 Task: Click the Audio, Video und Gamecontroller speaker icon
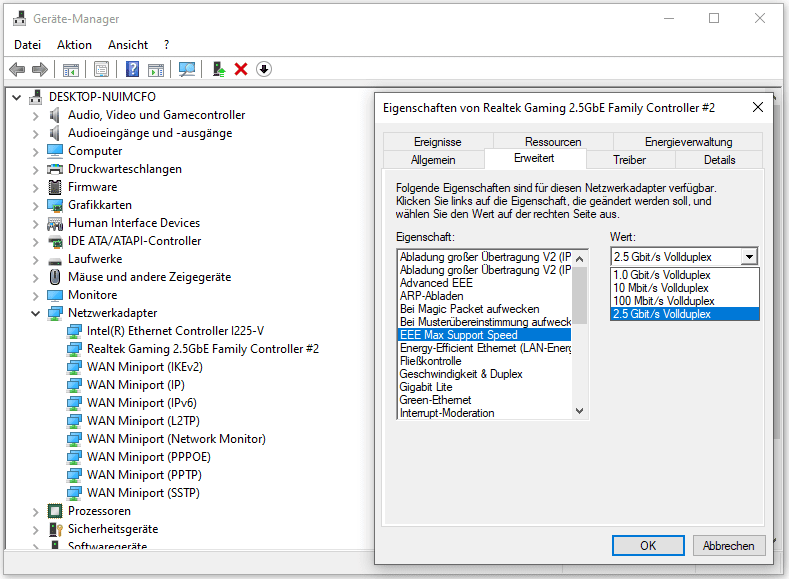pos(55,115)
